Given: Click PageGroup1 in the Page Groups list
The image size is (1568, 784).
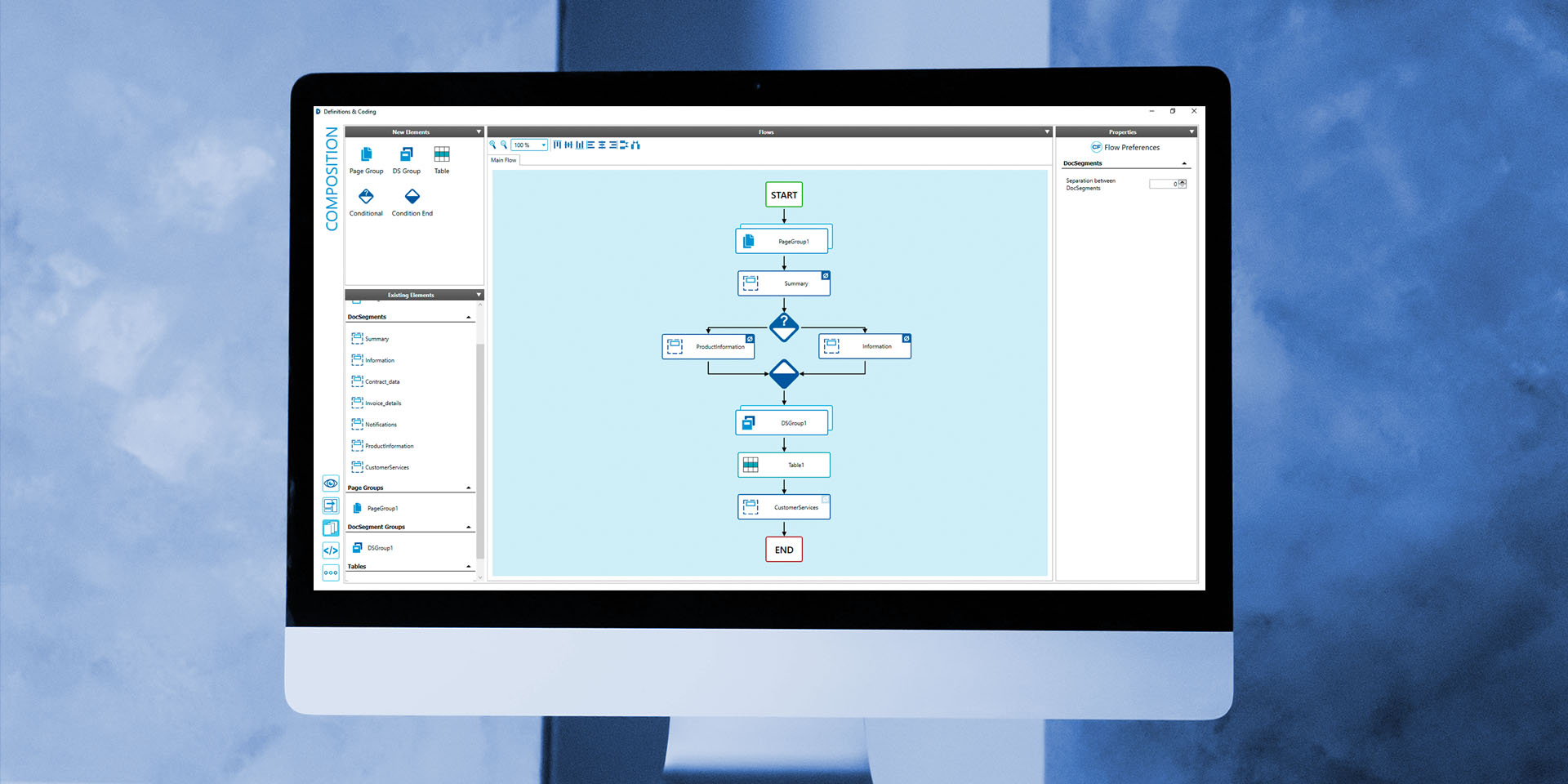Looking at the screenshot, I should coord(375,508).
